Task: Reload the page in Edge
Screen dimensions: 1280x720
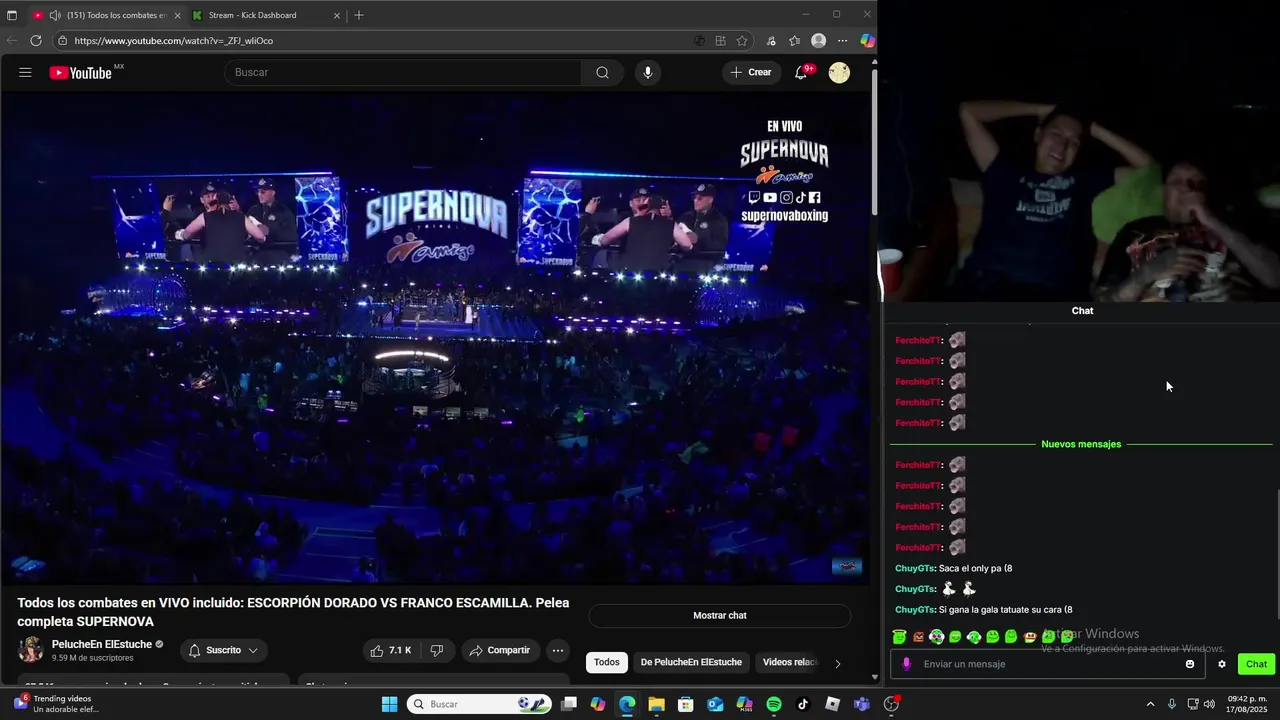Action: coord(36,41)
